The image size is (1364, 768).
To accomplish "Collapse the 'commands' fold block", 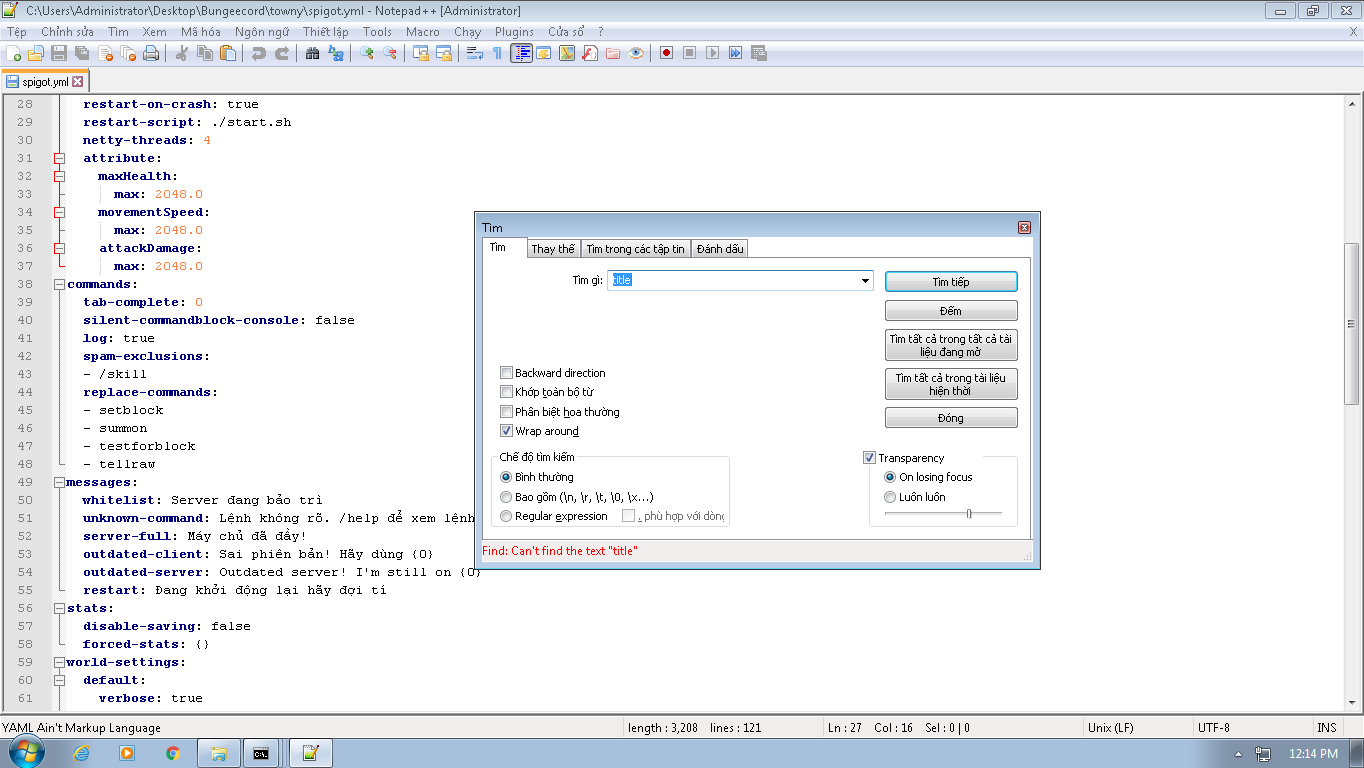I will point(59,284).
